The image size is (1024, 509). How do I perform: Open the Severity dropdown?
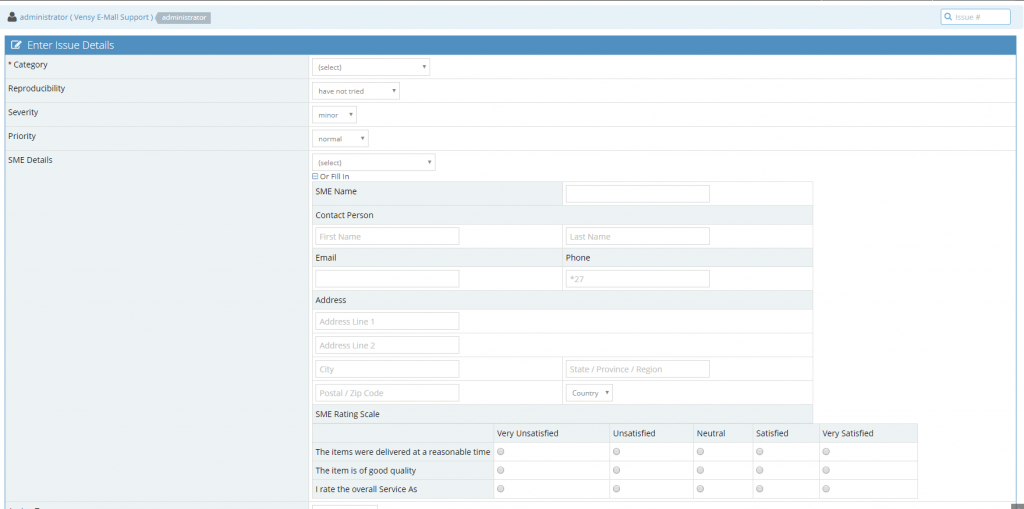[334, 115]
